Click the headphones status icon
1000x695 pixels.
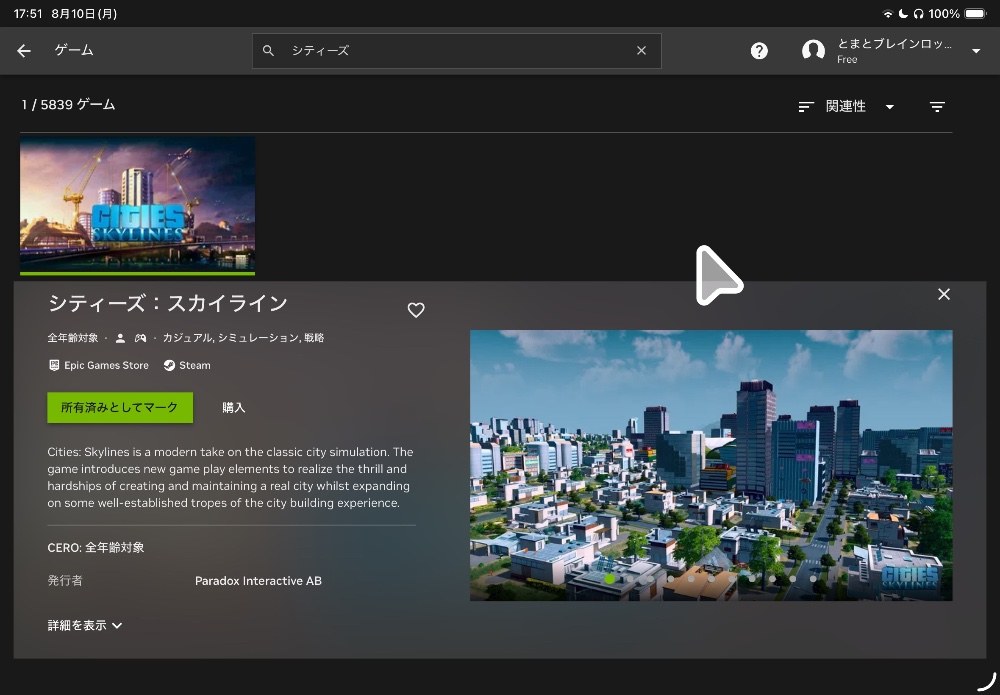pyautogui.click(x=918, y=13)
